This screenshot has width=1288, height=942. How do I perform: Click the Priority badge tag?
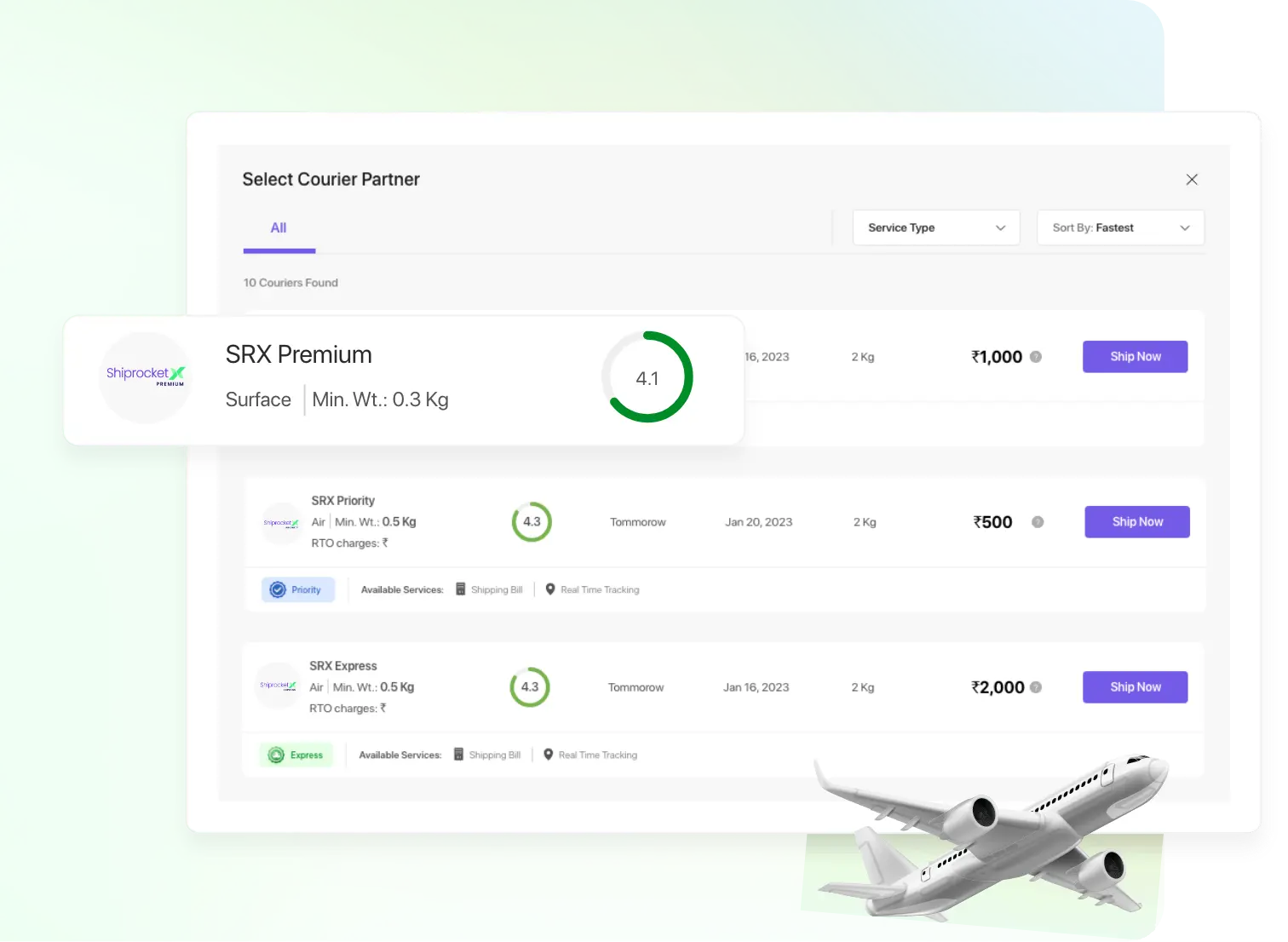(297, 589)
